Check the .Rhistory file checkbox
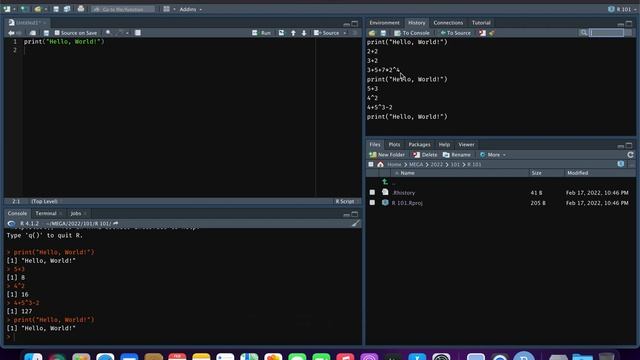The width and height of the screenshot is (640, 360). pos(372,192)
